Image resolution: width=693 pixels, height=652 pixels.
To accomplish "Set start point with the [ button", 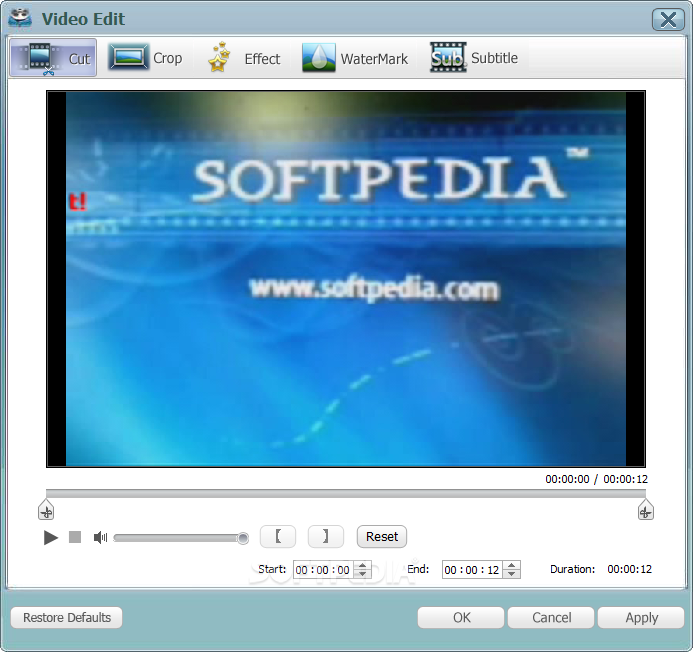I will [x=278, y=537].
